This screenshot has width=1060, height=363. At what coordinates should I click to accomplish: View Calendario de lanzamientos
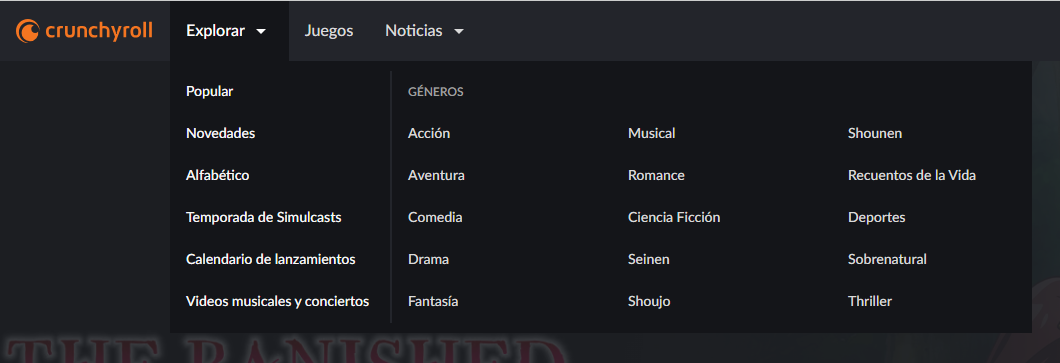270,259
